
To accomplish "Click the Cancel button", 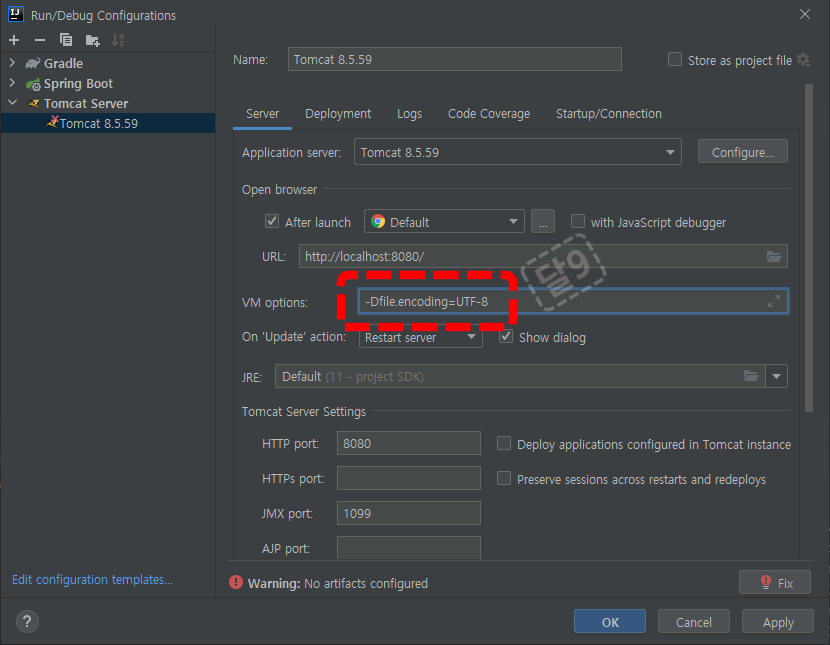I will click(693, 622).
